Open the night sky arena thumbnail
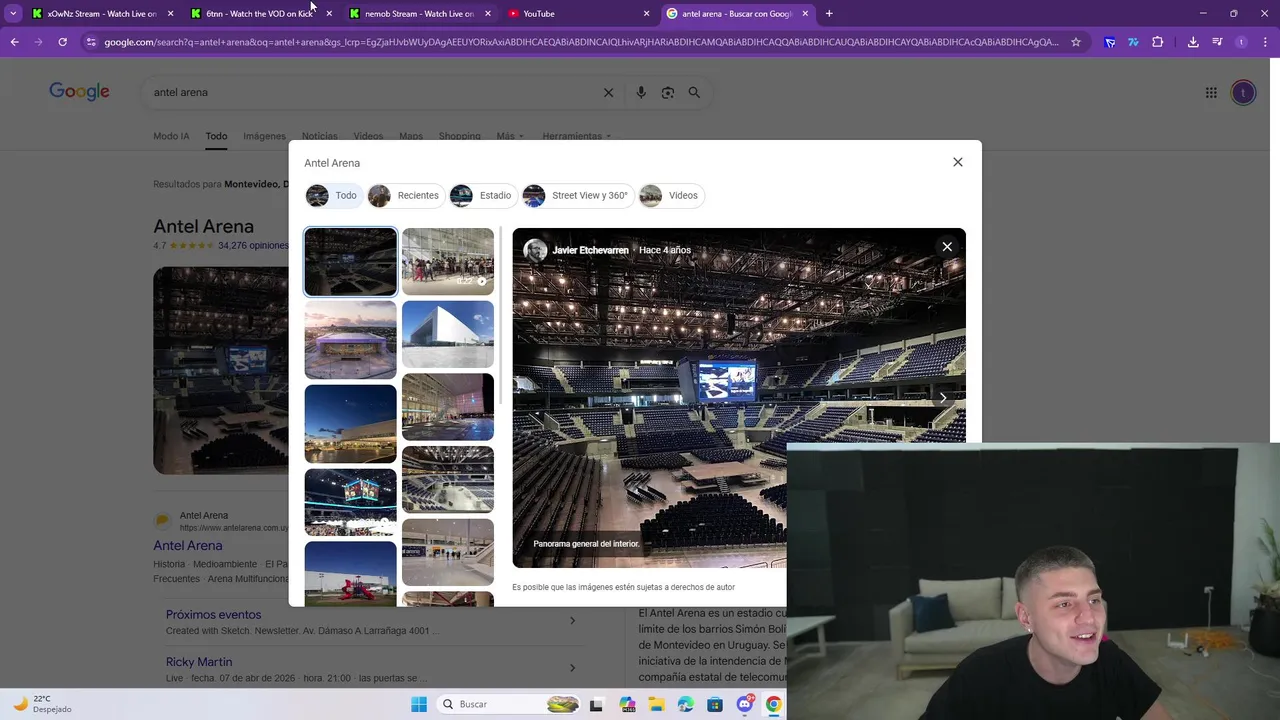1280x720 pixels. (x=350, y=424)
